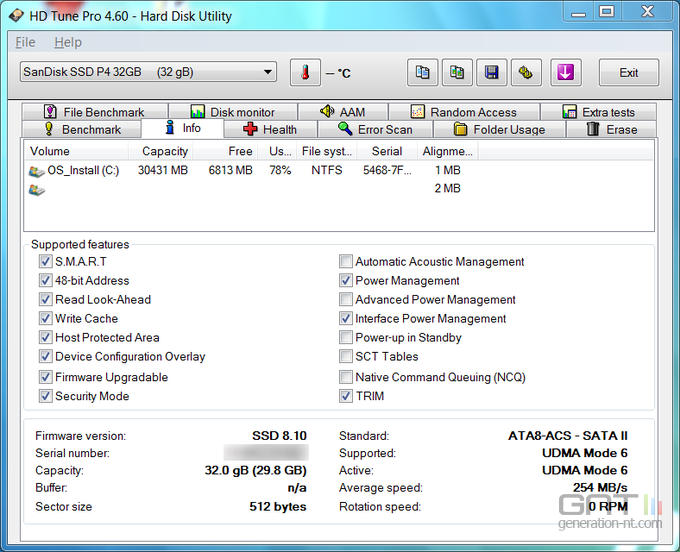
Task: Toggle the Power Management checkbox
Action: [346, 281]
